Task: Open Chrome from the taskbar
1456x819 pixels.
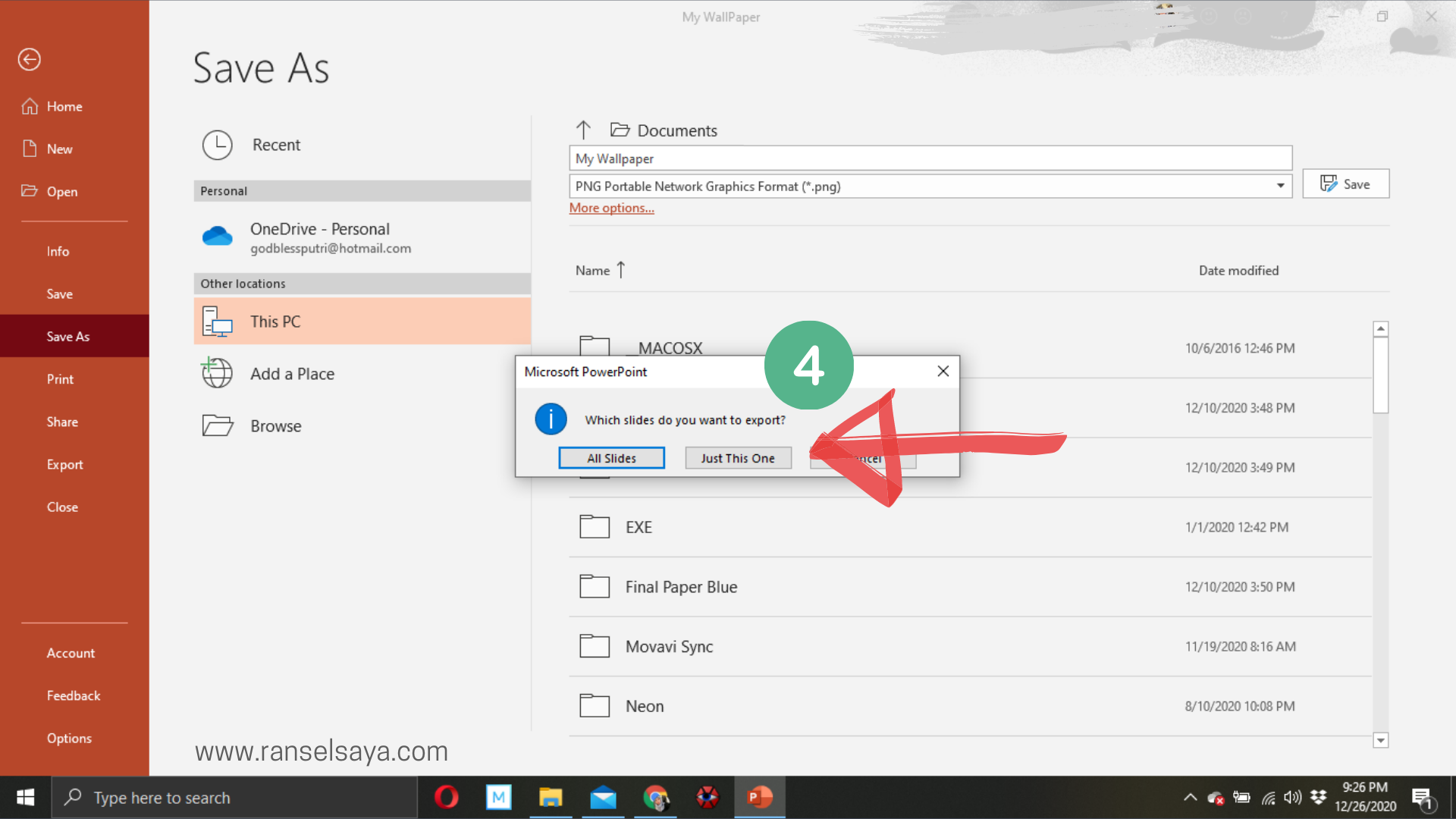Action: [655, 797]
